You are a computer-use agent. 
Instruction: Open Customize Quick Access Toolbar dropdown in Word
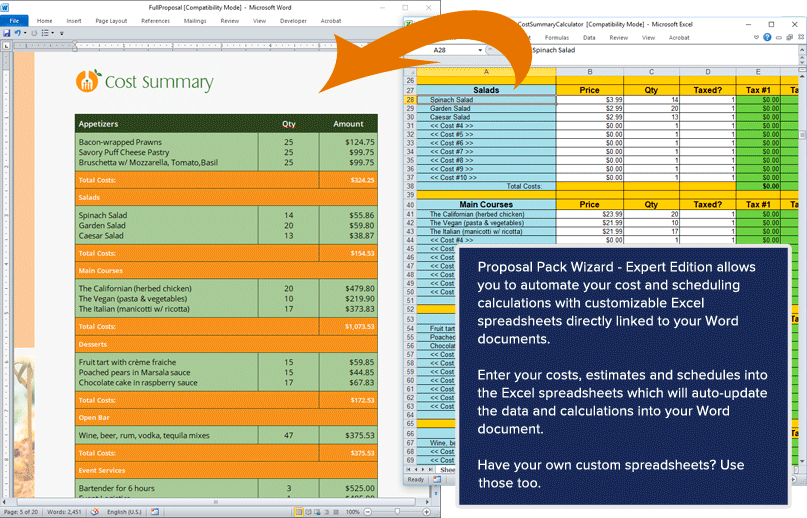62,33
